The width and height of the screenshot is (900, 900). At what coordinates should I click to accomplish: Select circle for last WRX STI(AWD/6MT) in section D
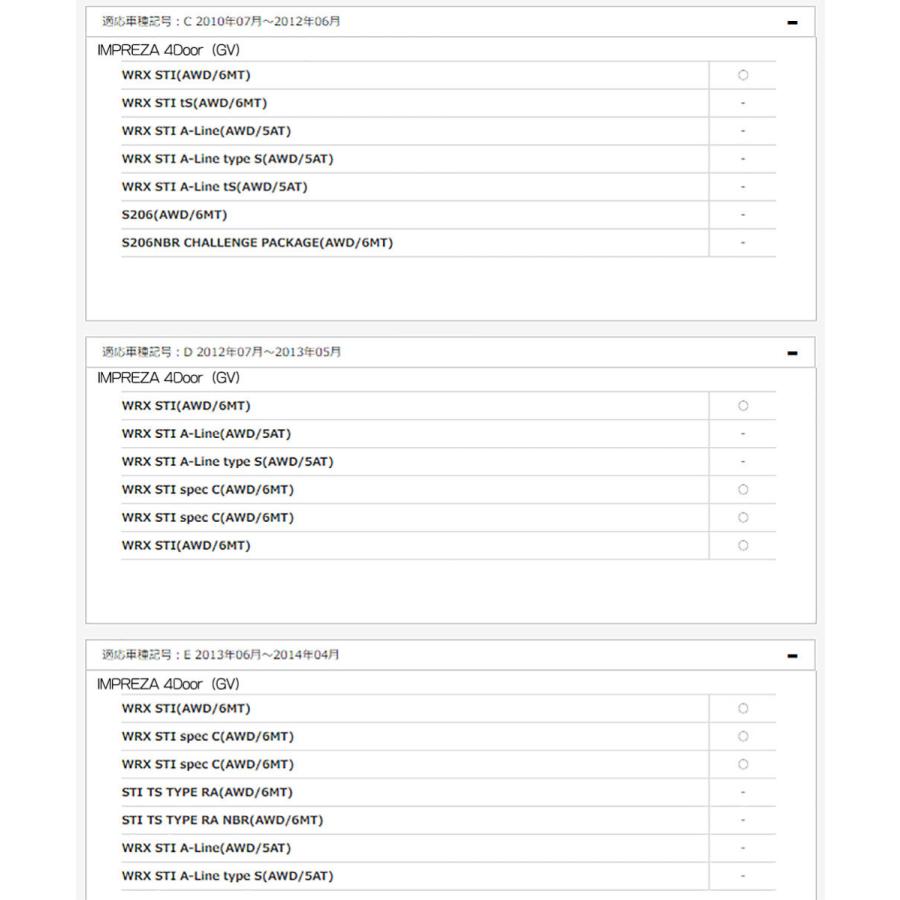pos(743,545)
